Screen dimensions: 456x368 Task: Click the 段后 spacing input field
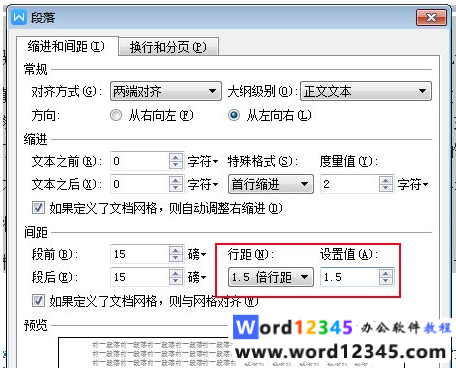(140, 277)
